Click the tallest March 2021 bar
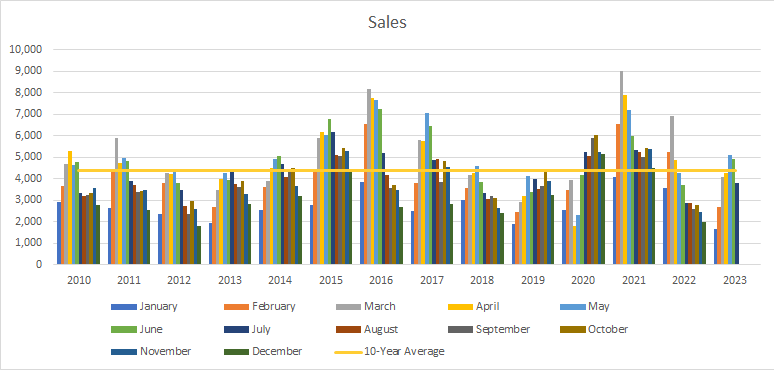The height and width of the screenshot is (370, 774). click(x=621, y=168)
